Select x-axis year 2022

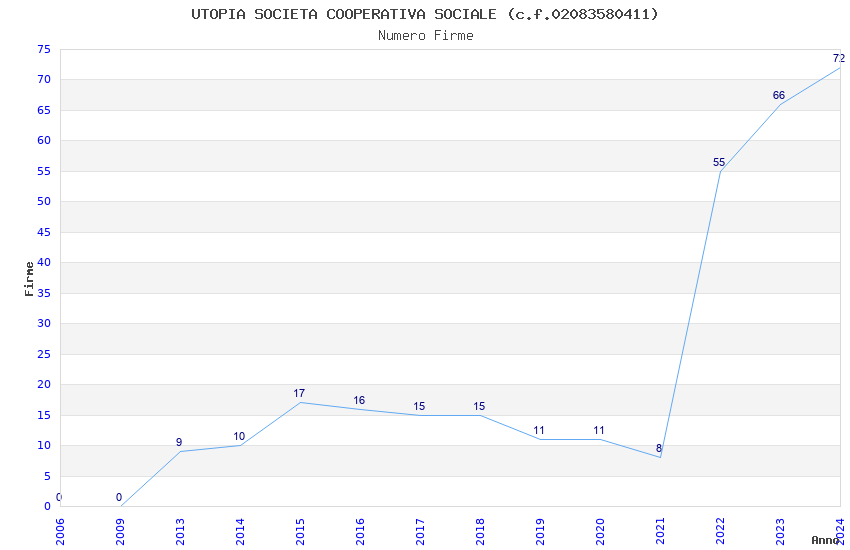click(720, 532)
